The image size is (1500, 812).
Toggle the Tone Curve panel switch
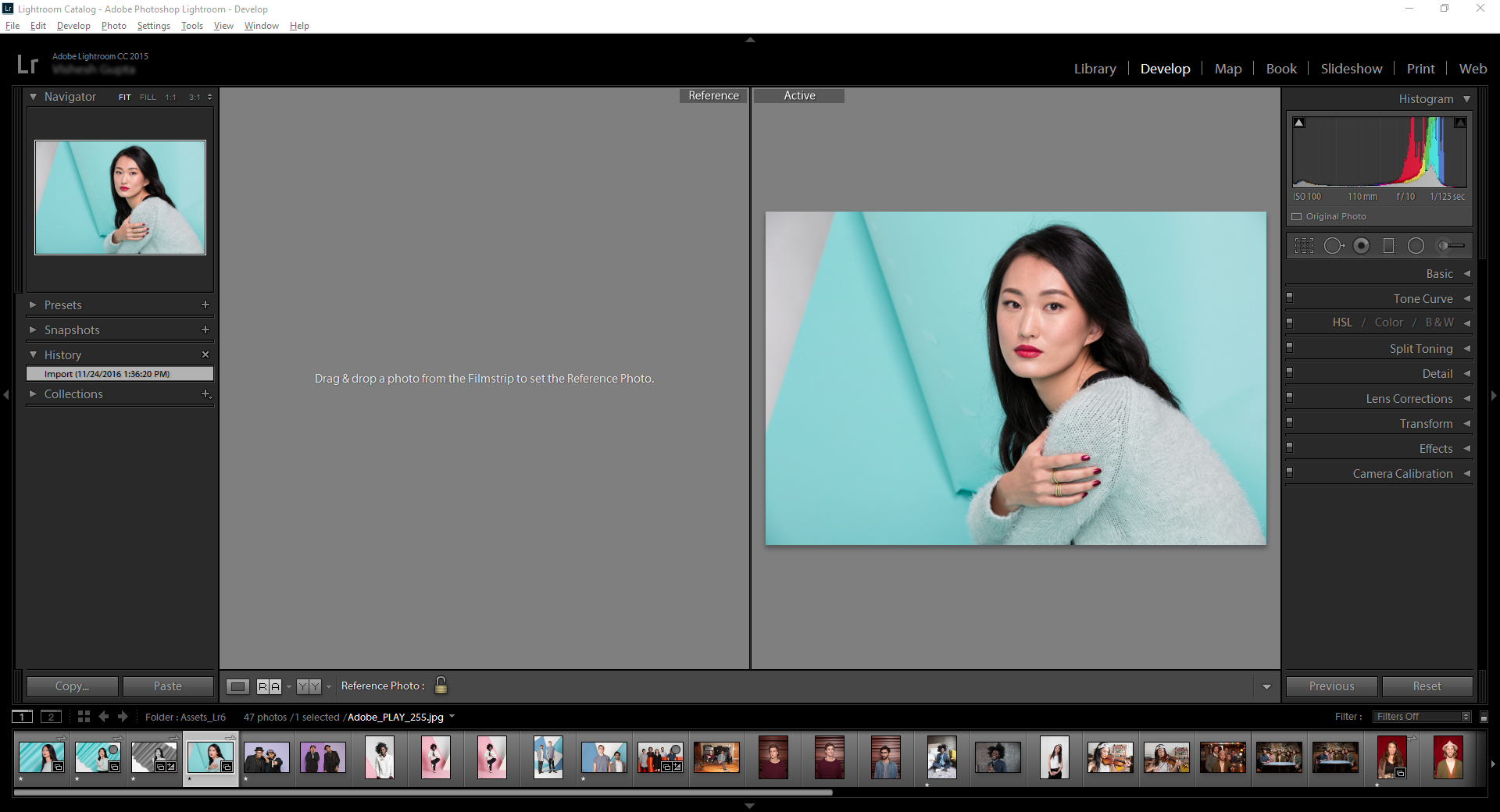tap(1290, 298)
